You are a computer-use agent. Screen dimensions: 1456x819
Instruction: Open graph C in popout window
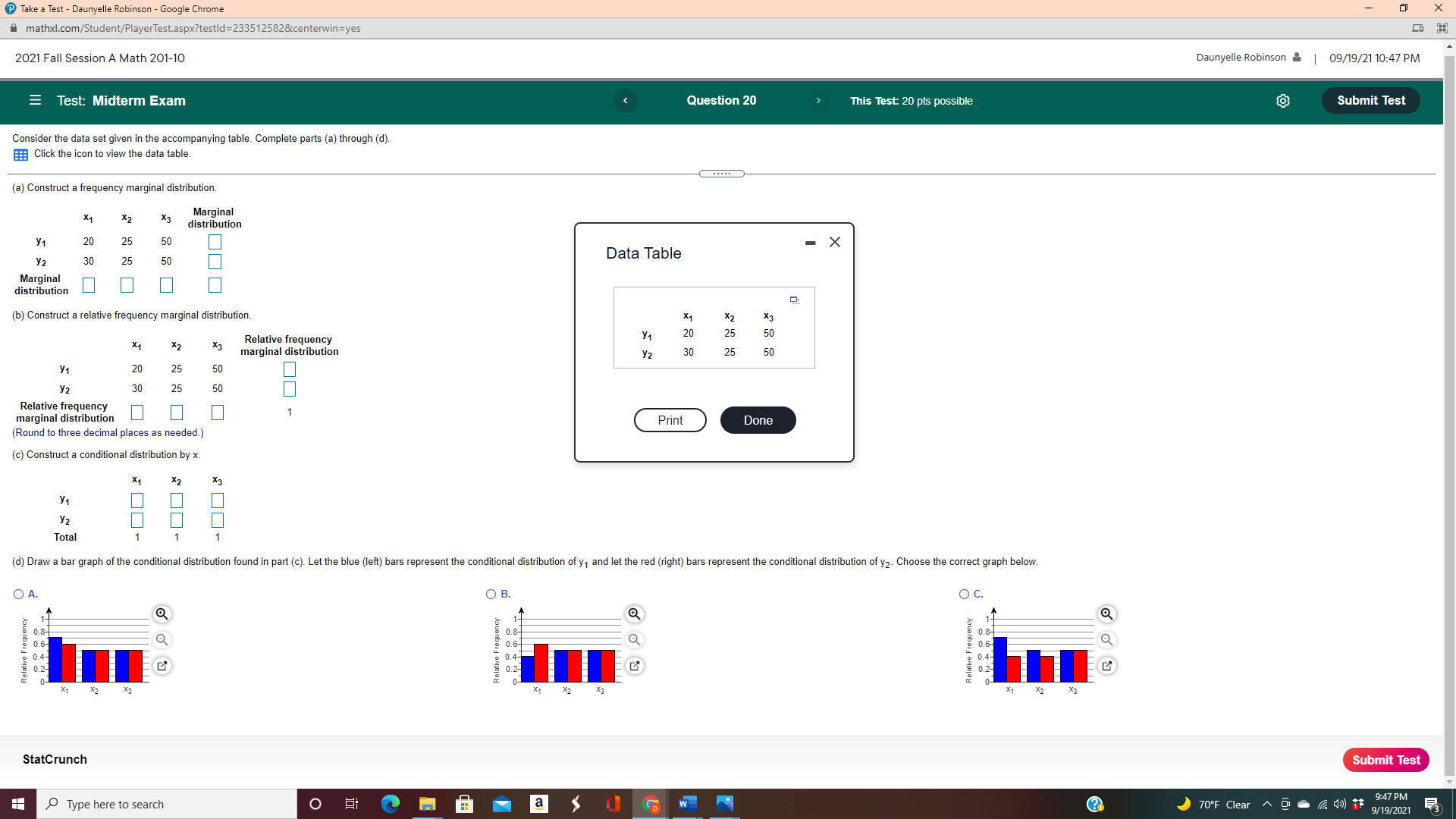(1106, 666)
